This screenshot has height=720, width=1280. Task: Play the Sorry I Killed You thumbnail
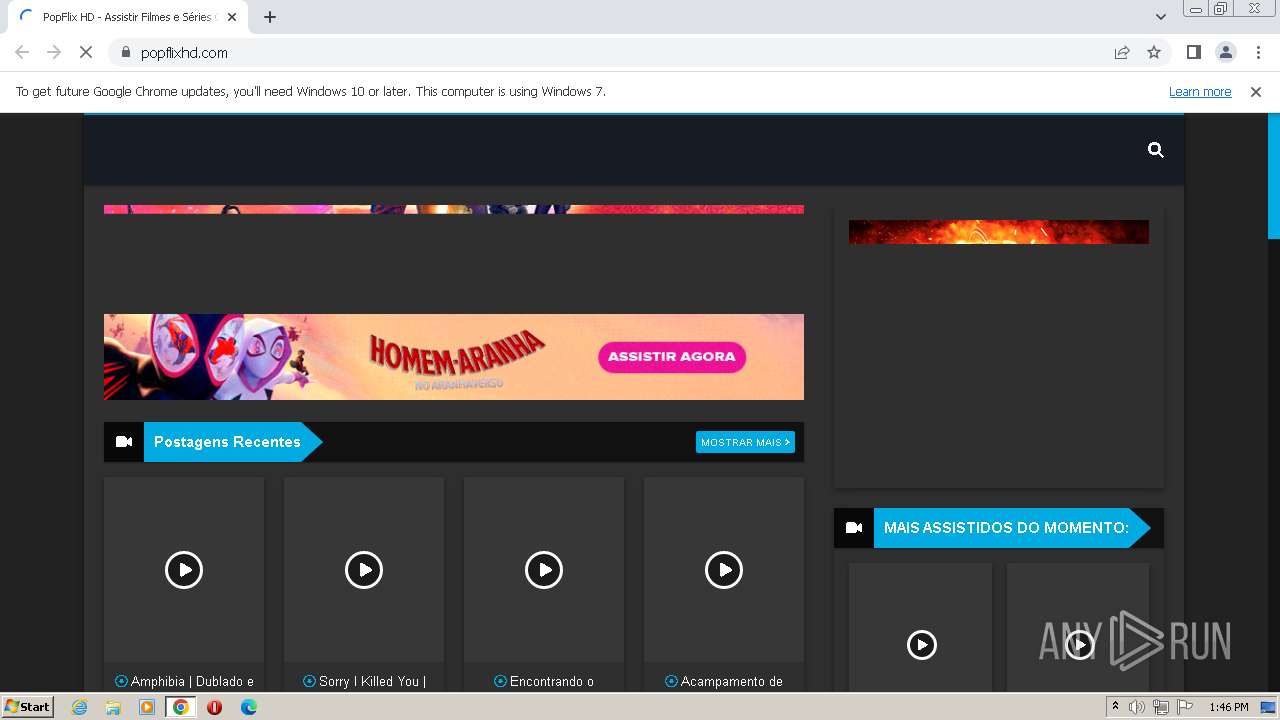click(364, 570)
